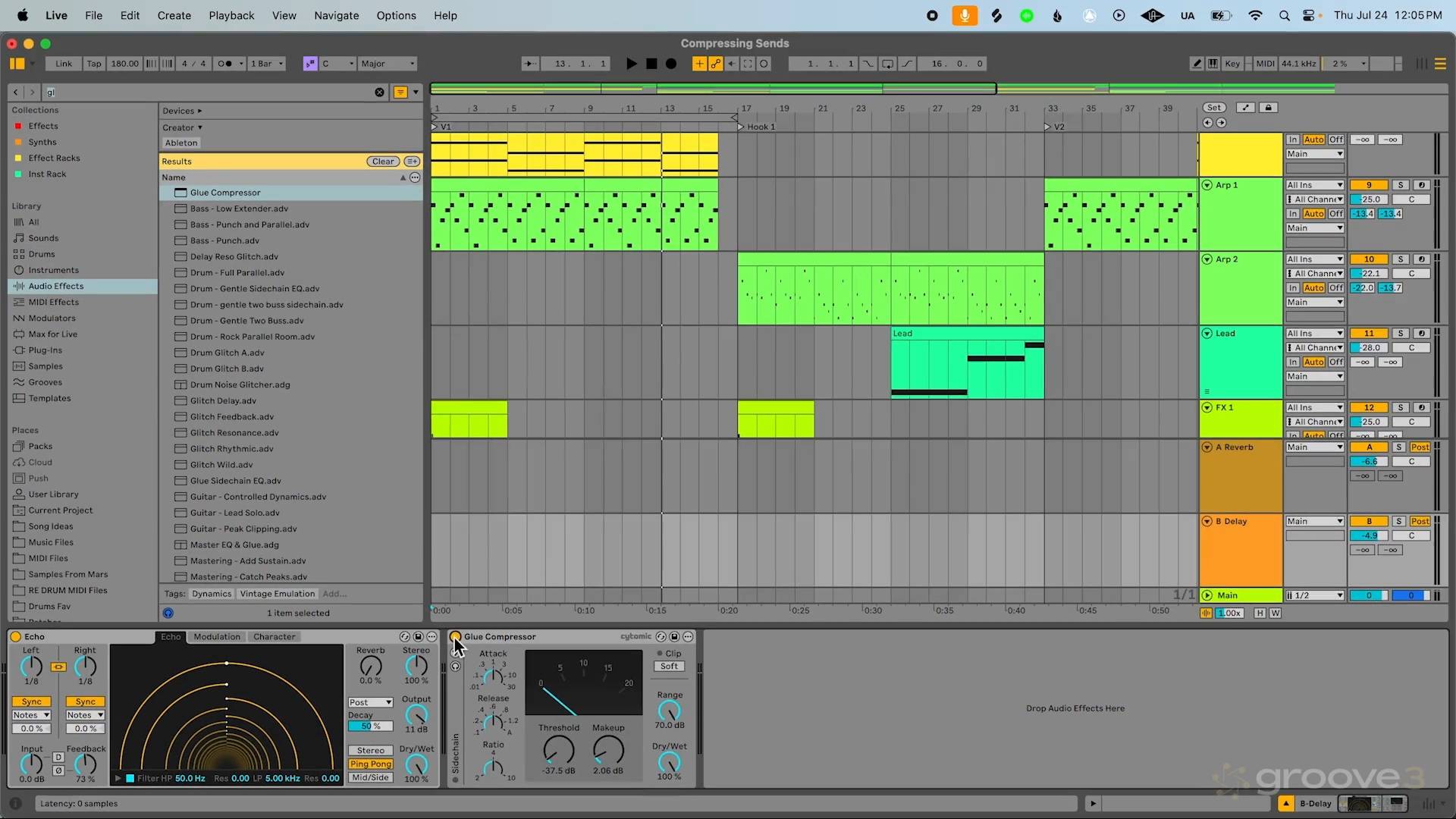Toggle Post button on A Reverb
Viewport: 1456px width, 819px height.
(x=1420, y=447)
